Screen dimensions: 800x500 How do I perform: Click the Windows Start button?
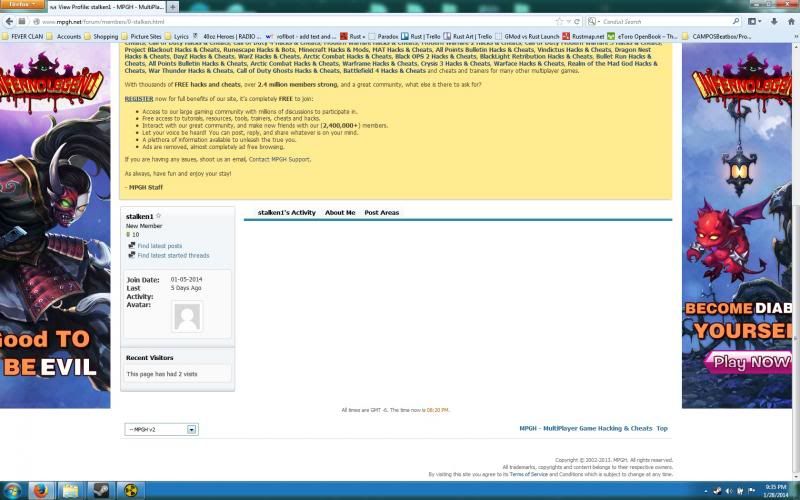pos(11,490)
